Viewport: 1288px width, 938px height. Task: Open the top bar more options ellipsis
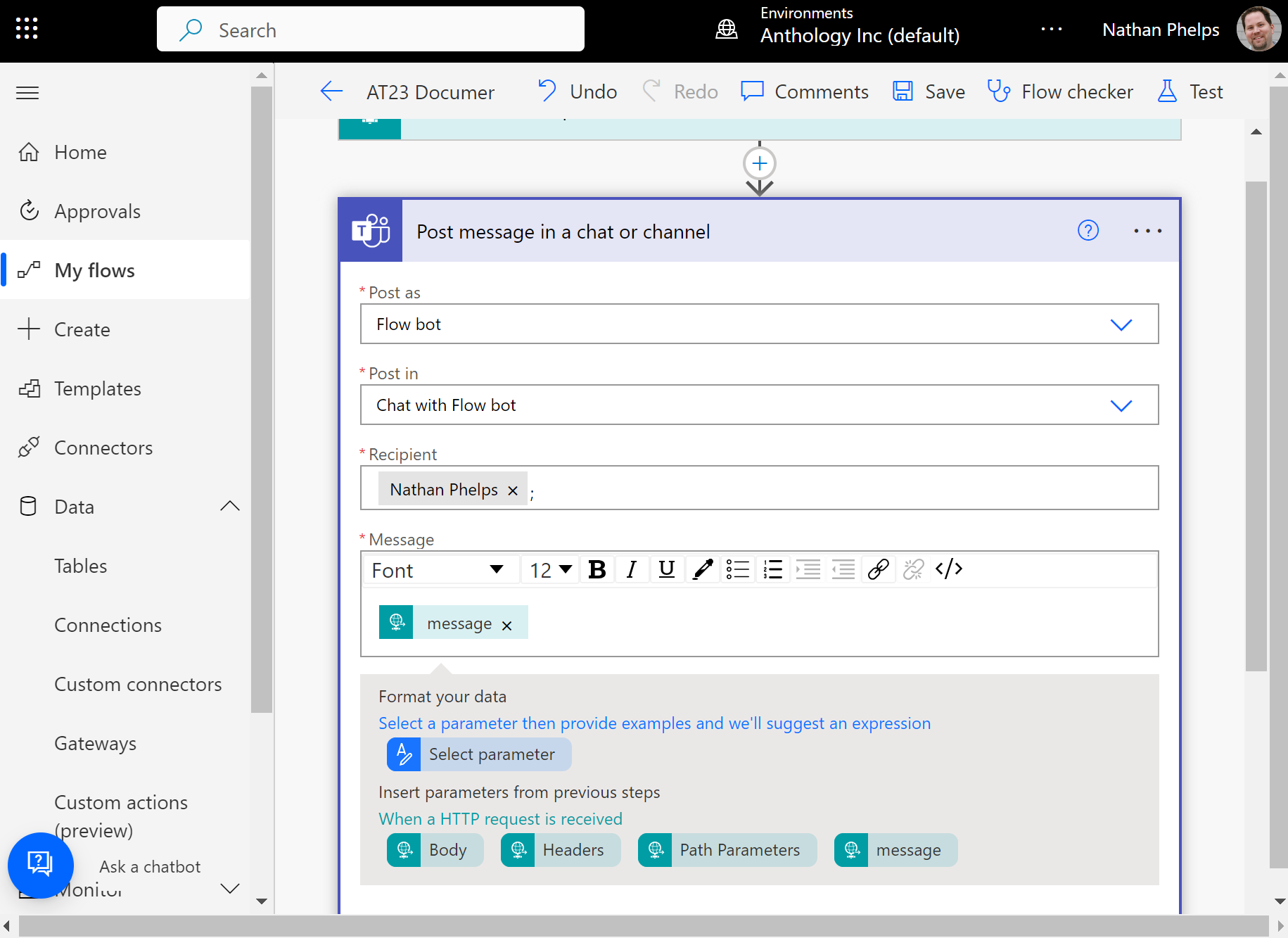1052,29
